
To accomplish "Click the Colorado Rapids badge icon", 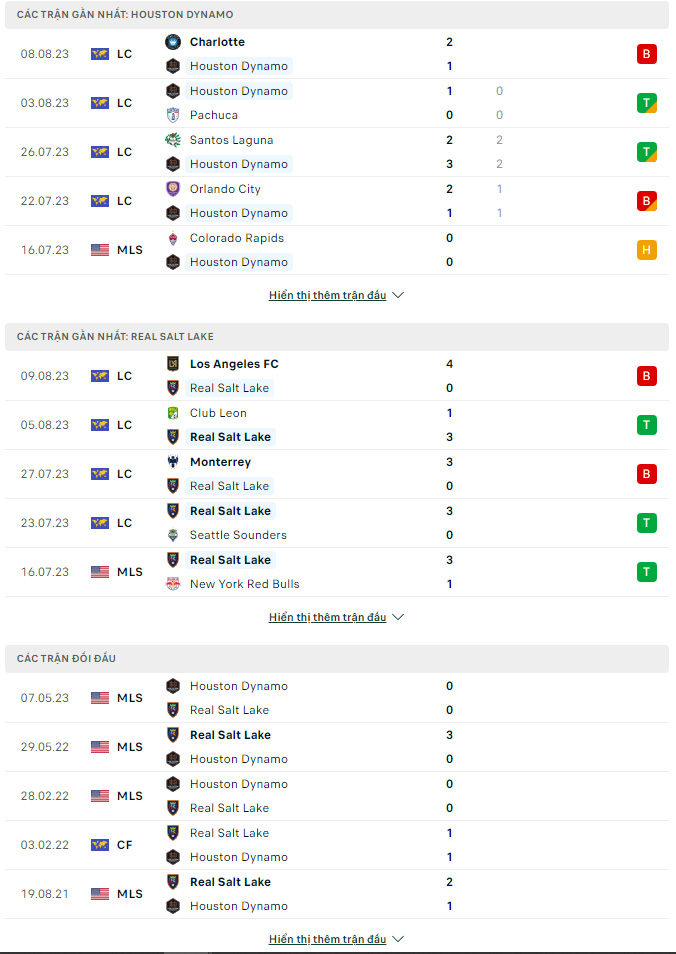I will click(x=173, y=238).
